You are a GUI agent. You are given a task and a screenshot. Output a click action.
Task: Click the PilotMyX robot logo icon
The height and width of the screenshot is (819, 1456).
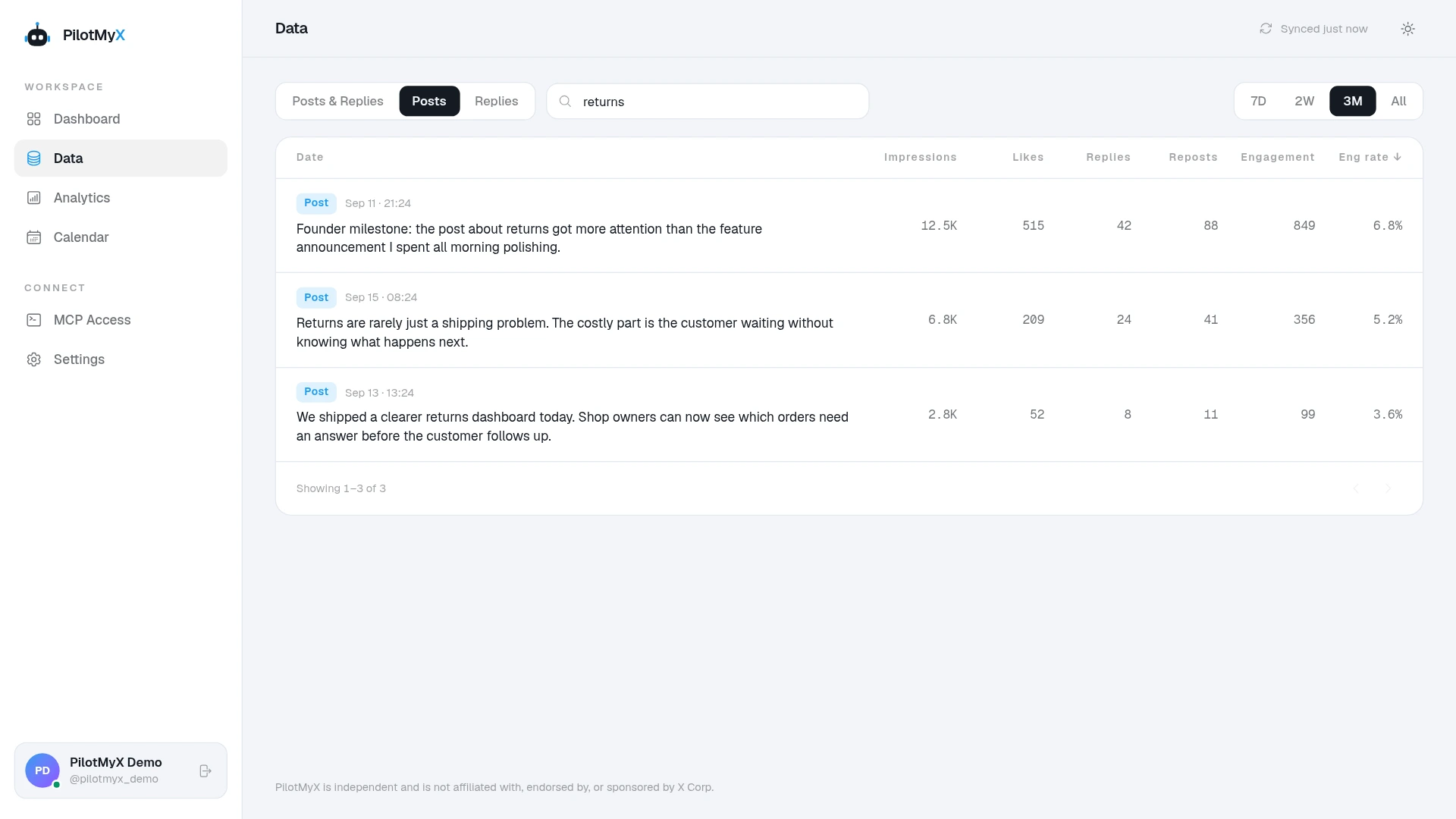(x=37, y=35)
